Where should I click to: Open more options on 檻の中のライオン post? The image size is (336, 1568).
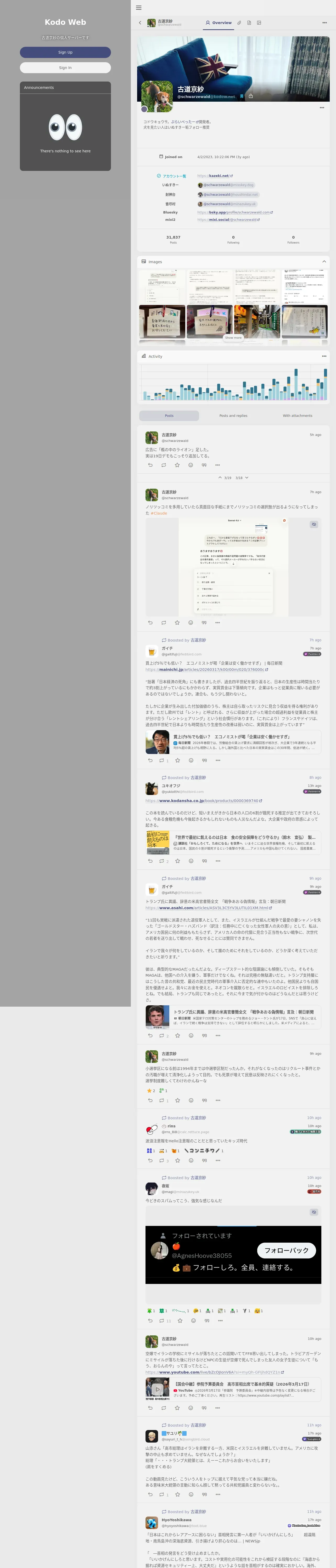[x=217, y=465]
